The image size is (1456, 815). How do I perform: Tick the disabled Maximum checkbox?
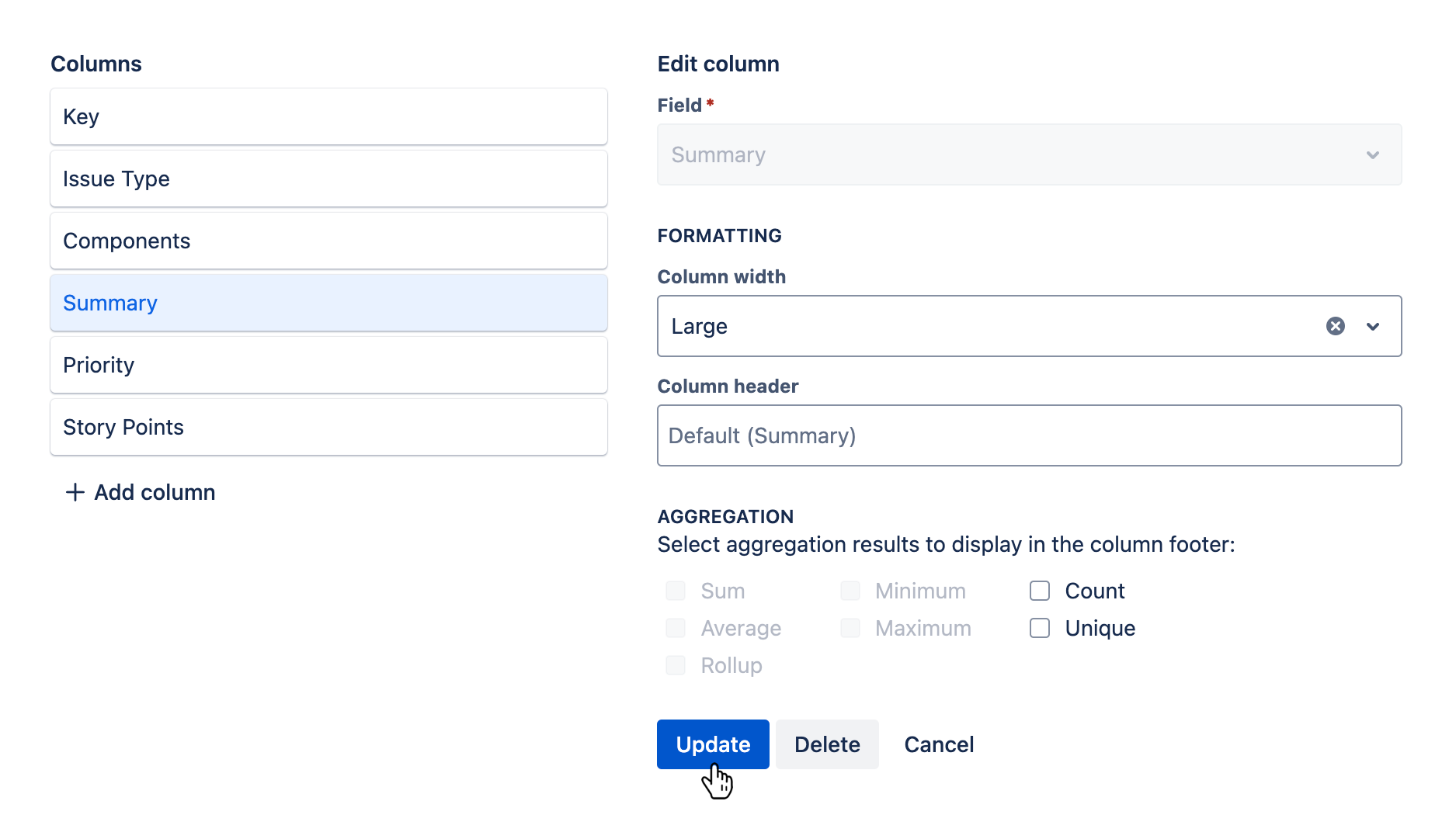[x=850, y=628]
